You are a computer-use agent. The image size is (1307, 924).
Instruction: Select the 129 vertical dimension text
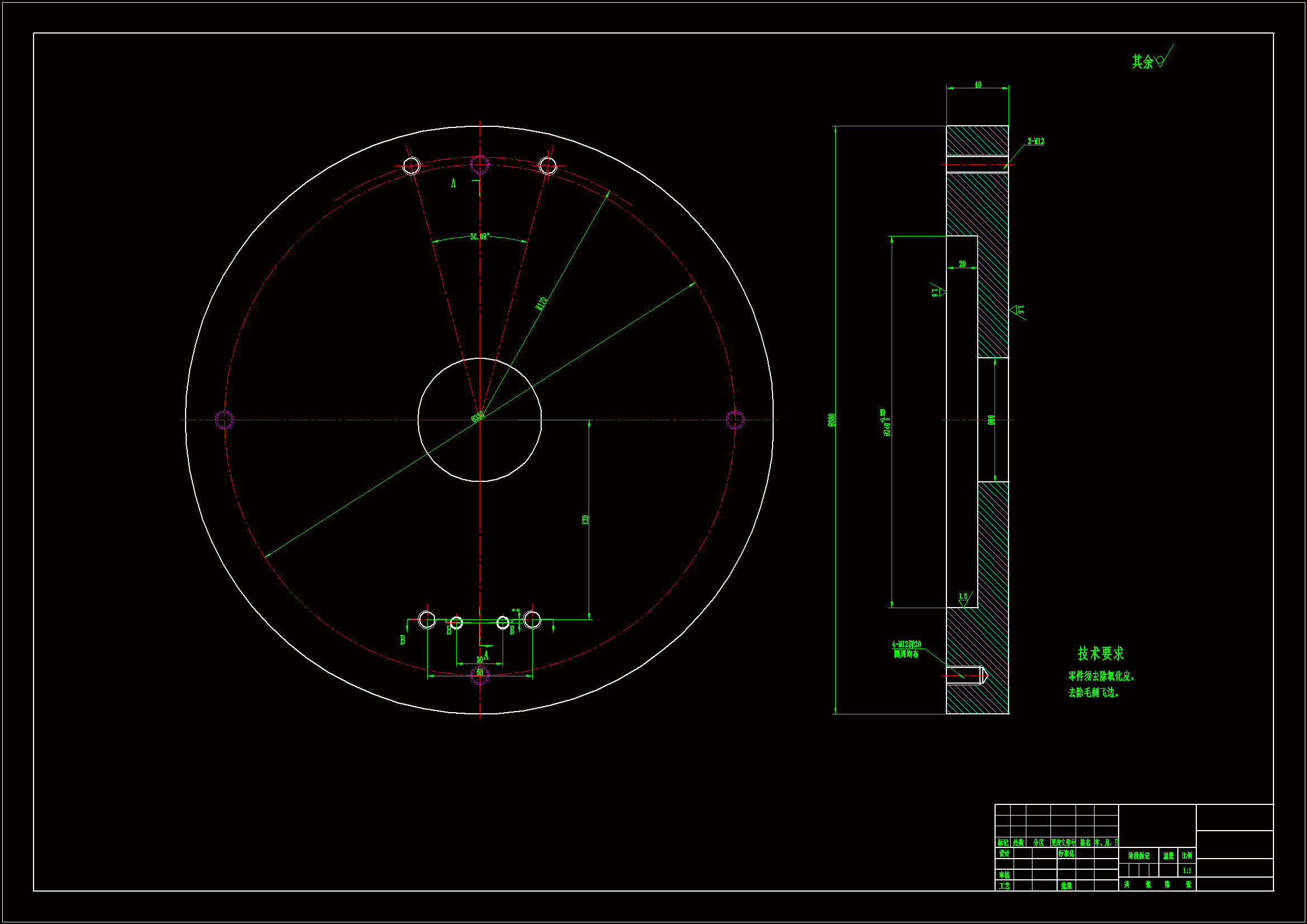click(585, 519)
